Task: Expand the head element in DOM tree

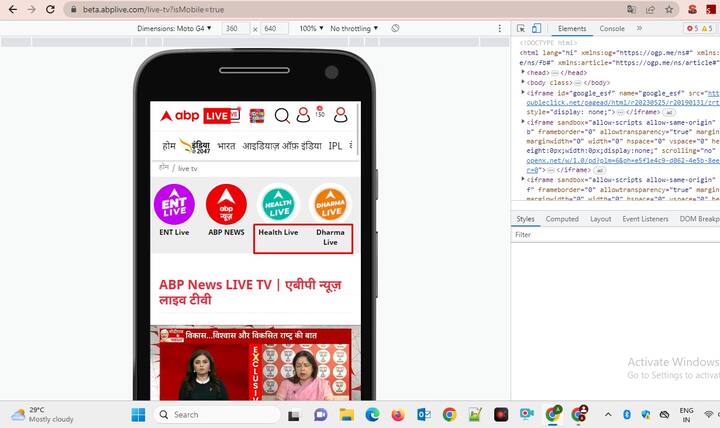Action: (523, 73)
